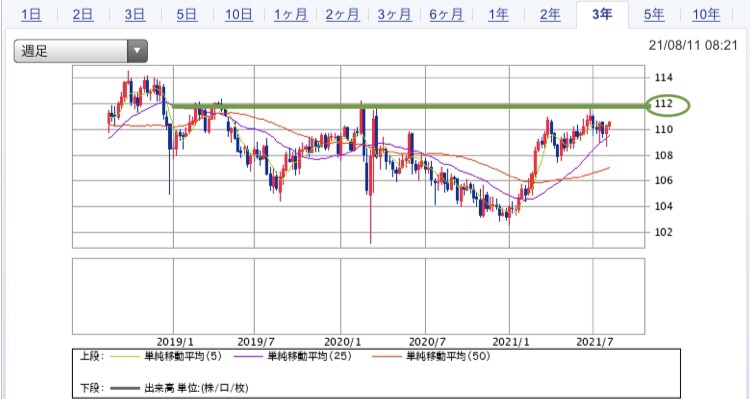Switch to the 6ヶ月 time range tab
The height and width of the screenshot is (399, 750).
coord(446,15)
